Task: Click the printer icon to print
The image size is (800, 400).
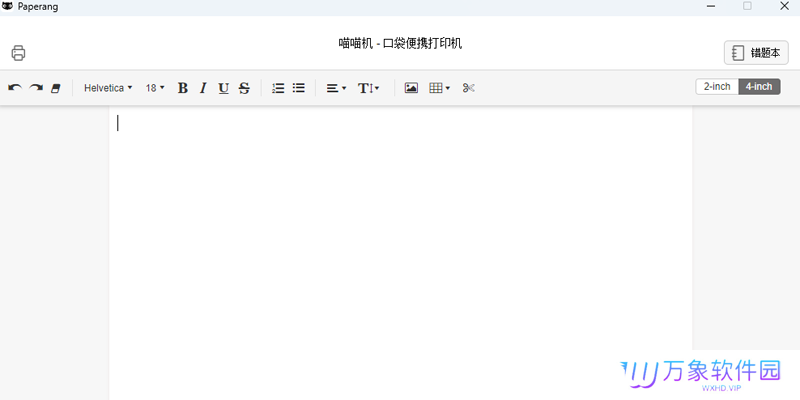Action: click(18, 53)
